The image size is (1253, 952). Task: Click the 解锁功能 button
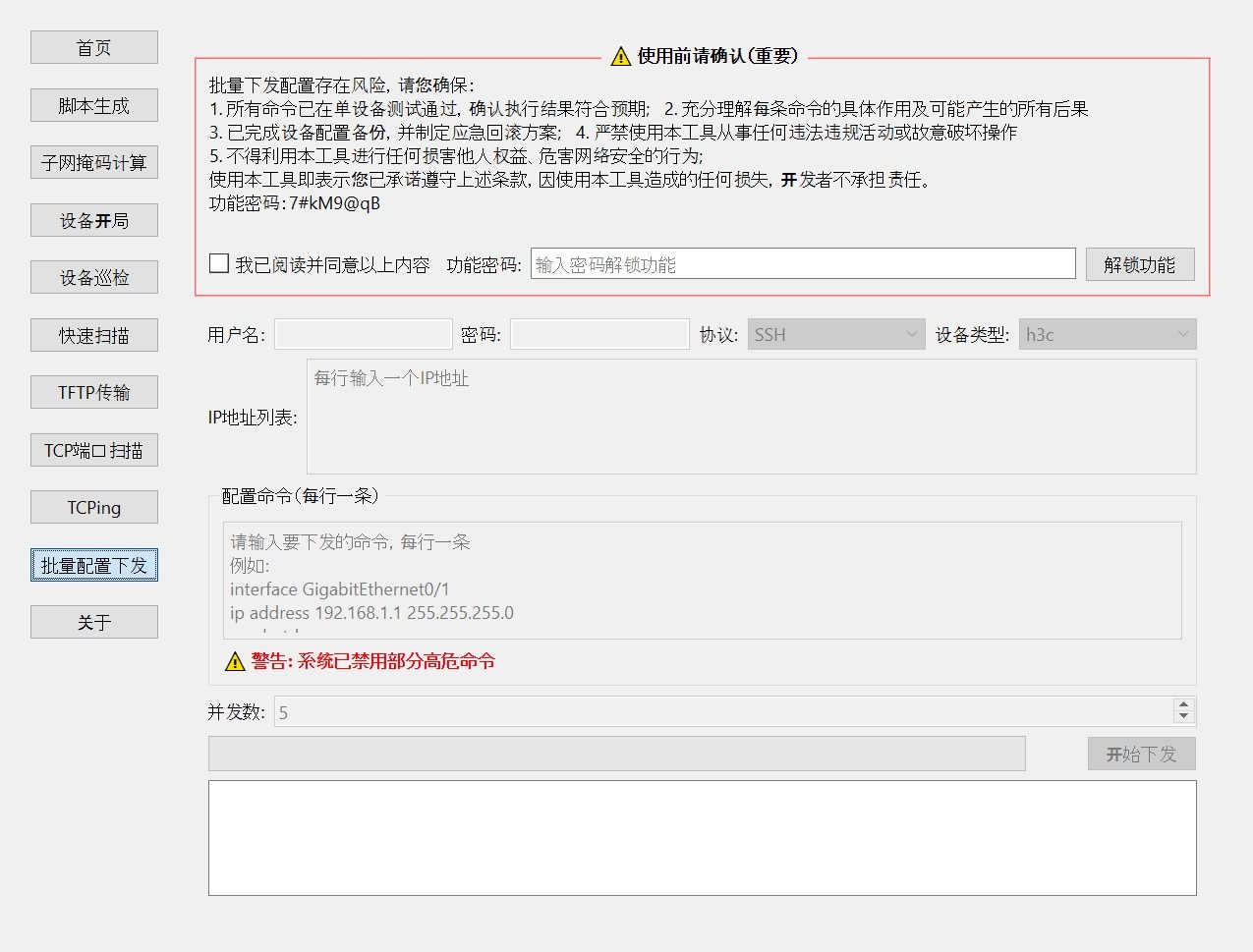pos(1140,263)
